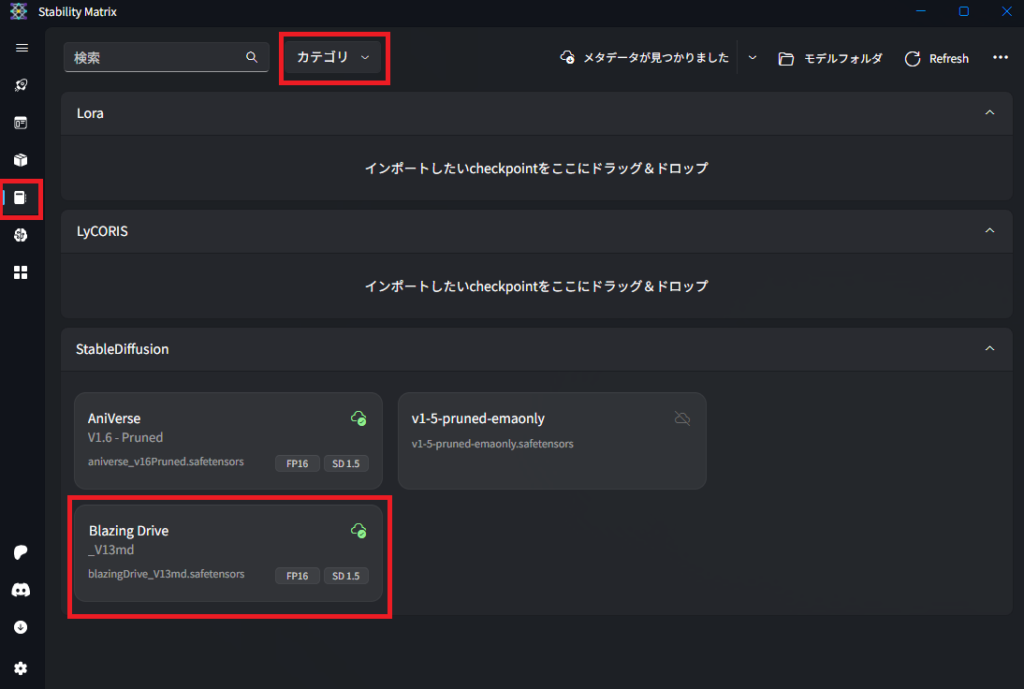Click the search magnifier icon
Screen dimensions: 1024x689
coord(251,57)
